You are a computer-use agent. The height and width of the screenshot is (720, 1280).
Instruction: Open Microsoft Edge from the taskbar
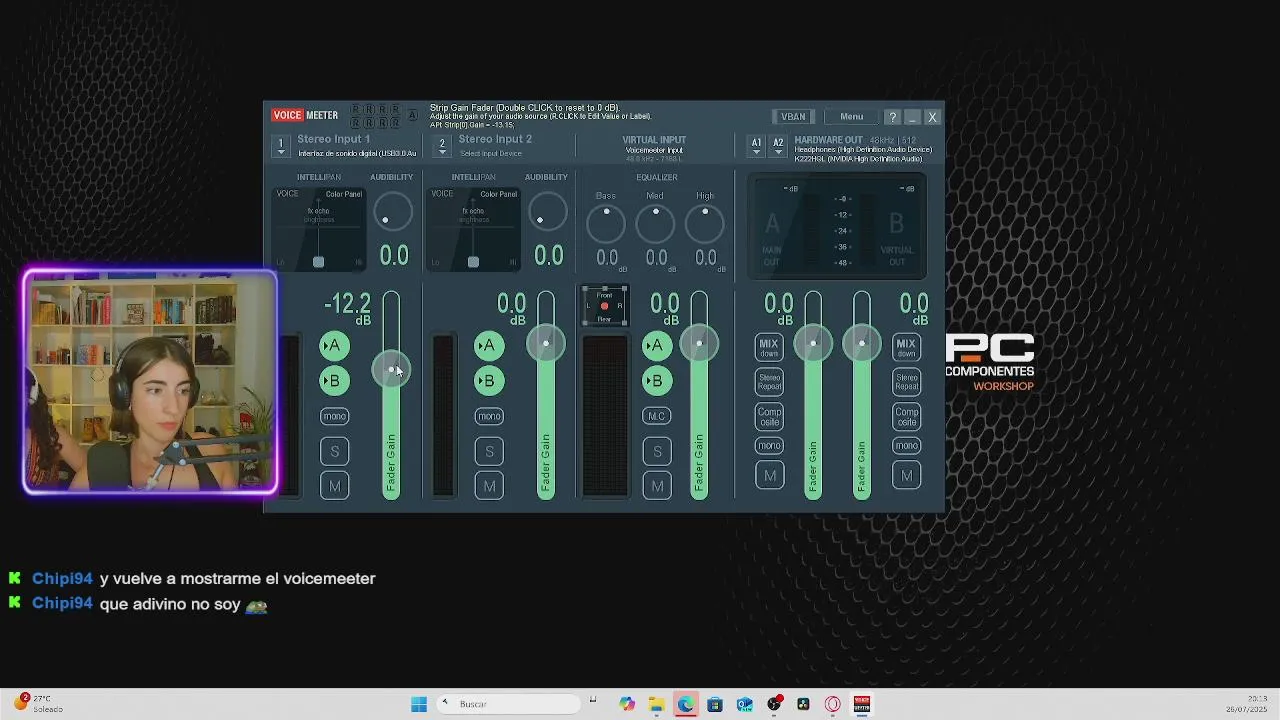pyautogui.click(x=685, y=704)
